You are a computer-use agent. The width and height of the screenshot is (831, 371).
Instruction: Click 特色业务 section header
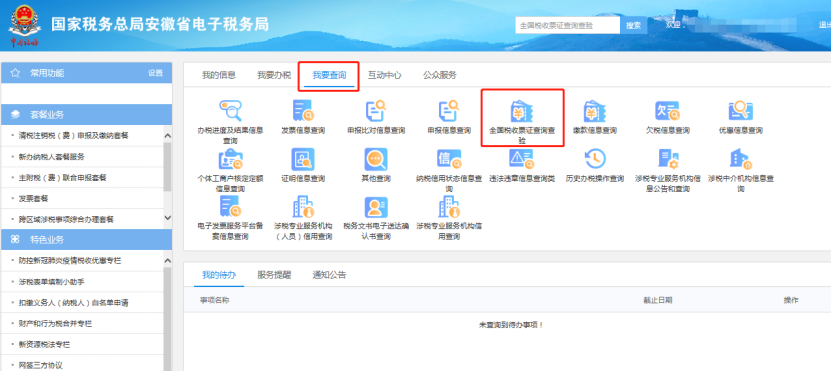coord(87,240)
